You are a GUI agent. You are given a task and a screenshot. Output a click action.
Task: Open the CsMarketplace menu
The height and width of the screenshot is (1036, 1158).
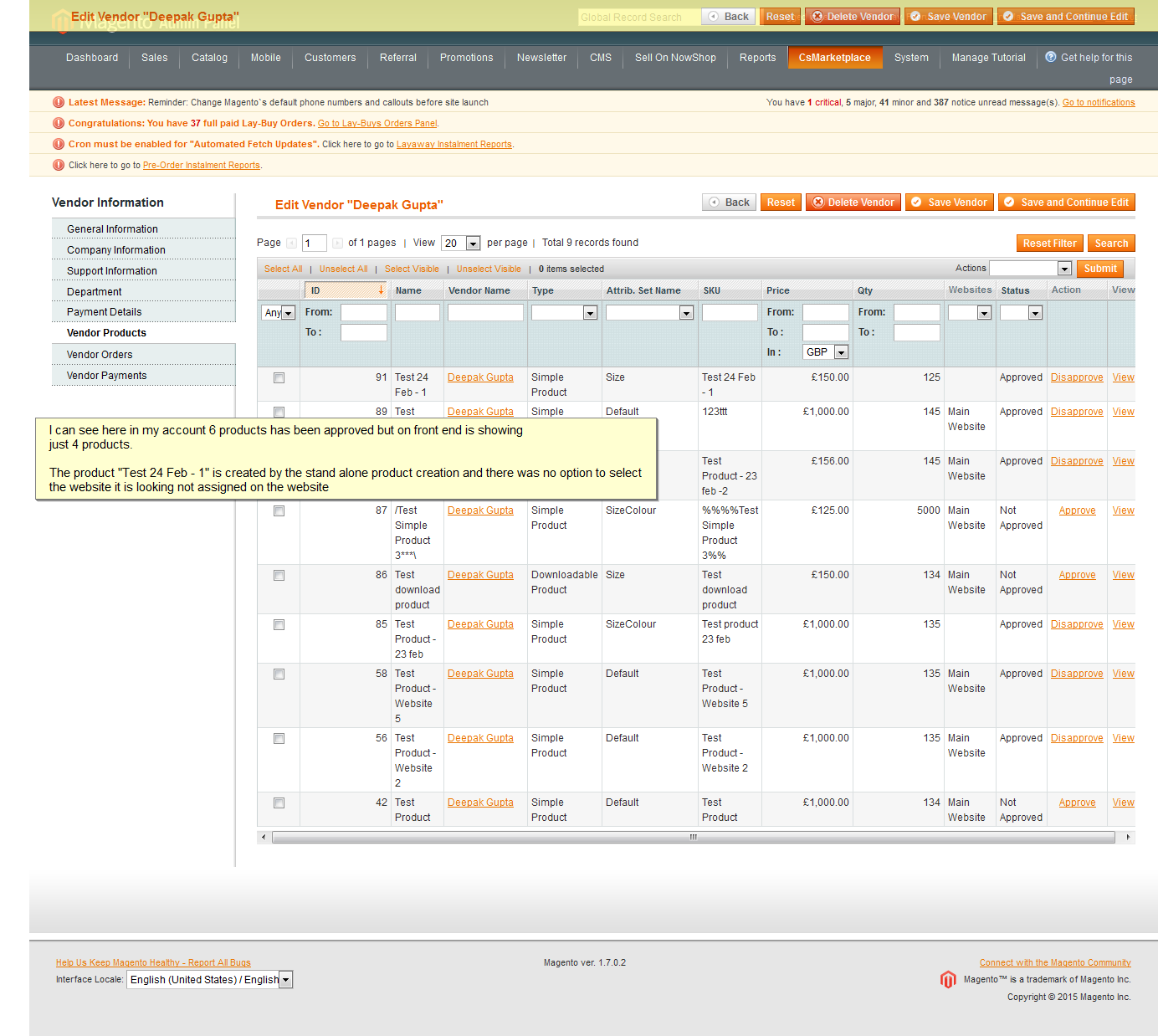click(x=834, y=58)
